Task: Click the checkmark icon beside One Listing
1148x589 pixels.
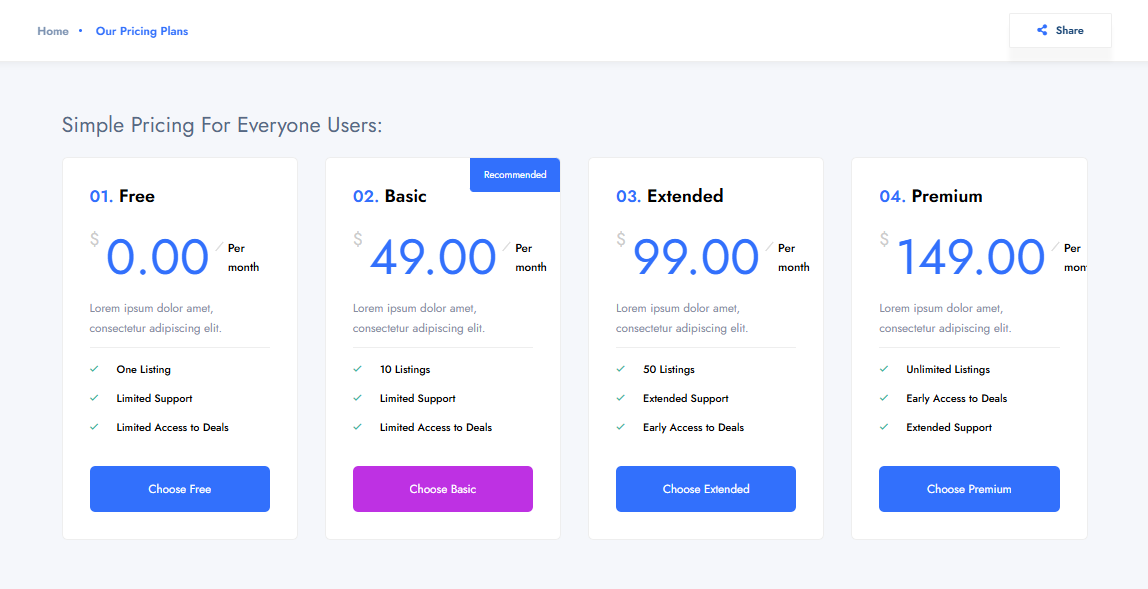Action: click(94, 369)
